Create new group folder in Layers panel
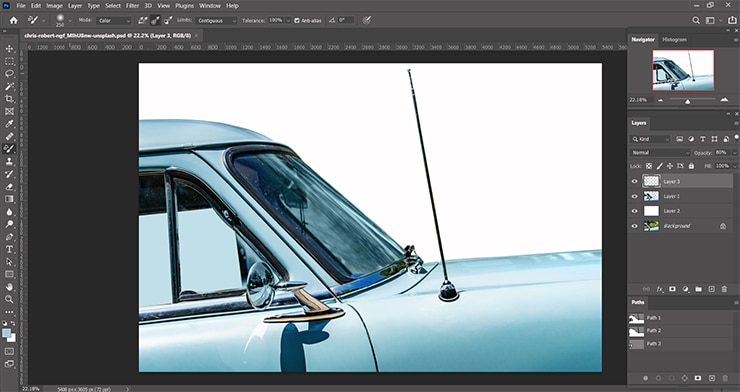 tap(698, 289)
